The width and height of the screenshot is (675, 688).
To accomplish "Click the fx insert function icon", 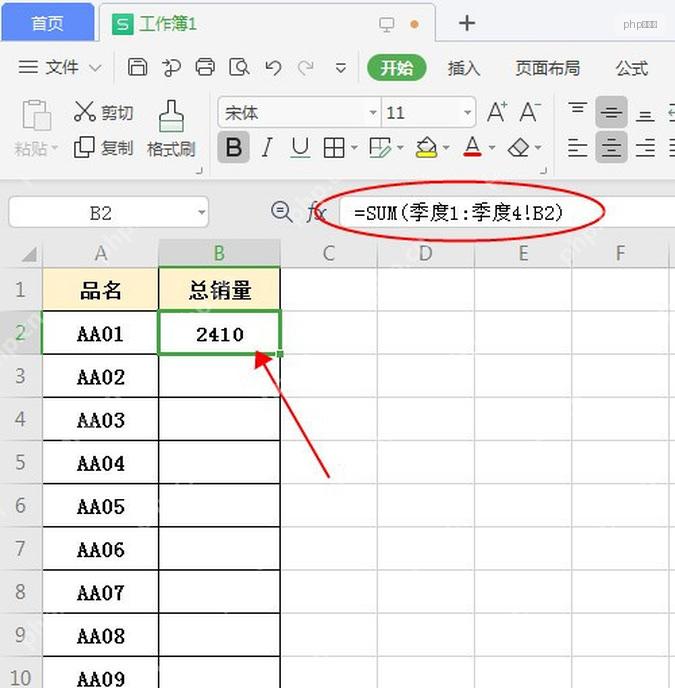I will pos(316,212).
